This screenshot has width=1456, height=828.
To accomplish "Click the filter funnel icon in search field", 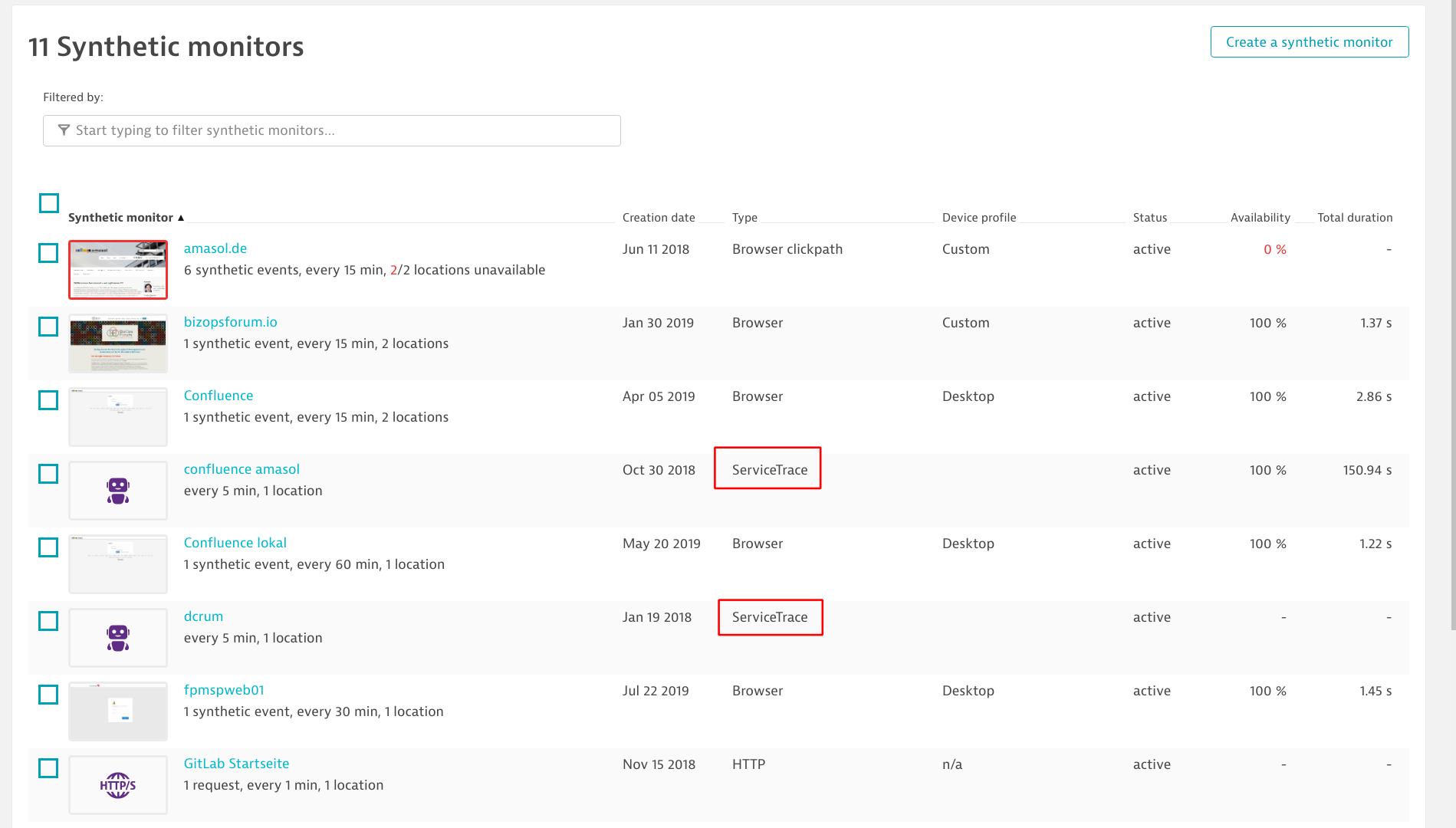I will [x=64, y=130].
